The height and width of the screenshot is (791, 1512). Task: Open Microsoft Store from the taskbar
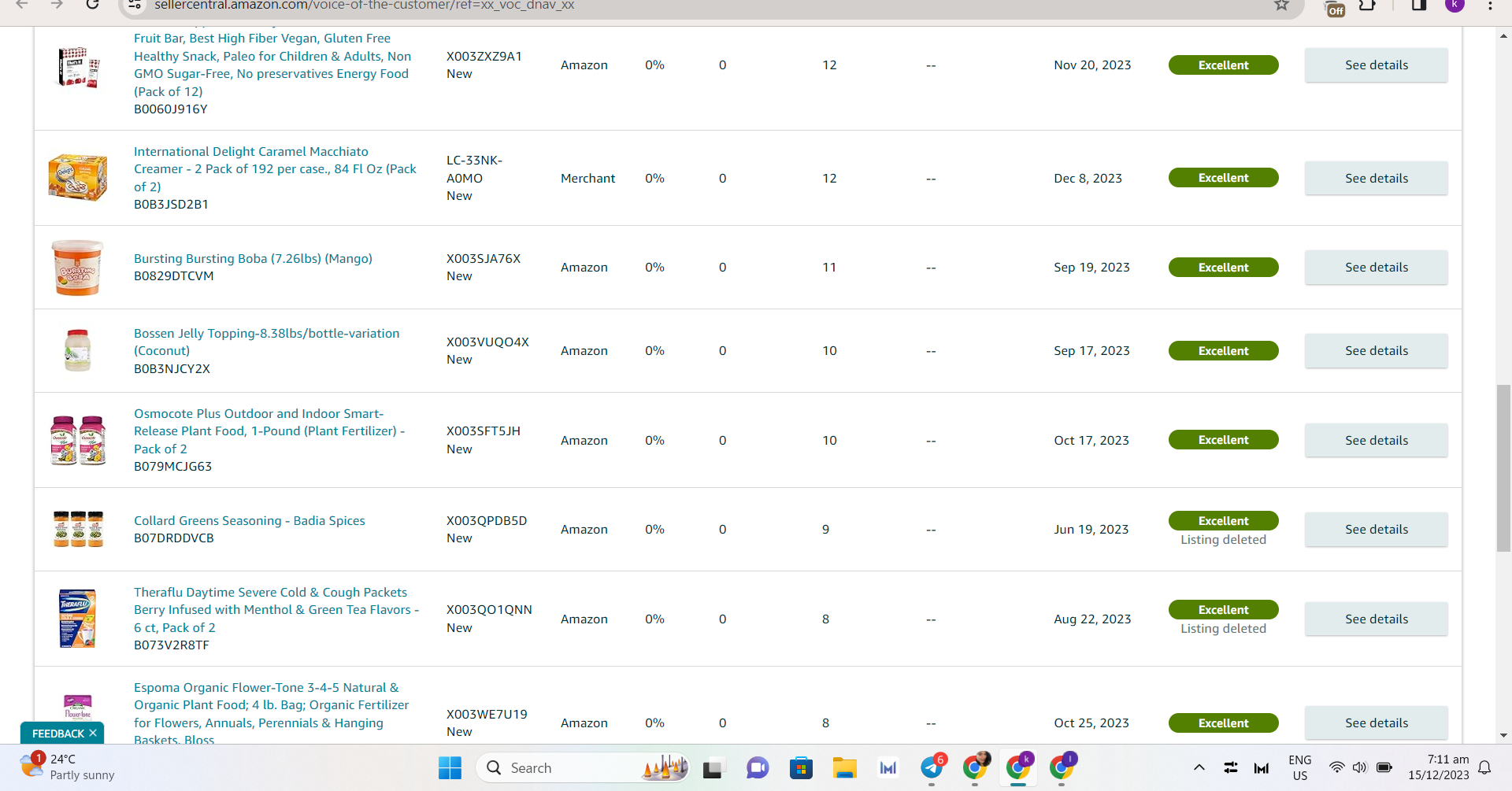(x=801, y=767)
